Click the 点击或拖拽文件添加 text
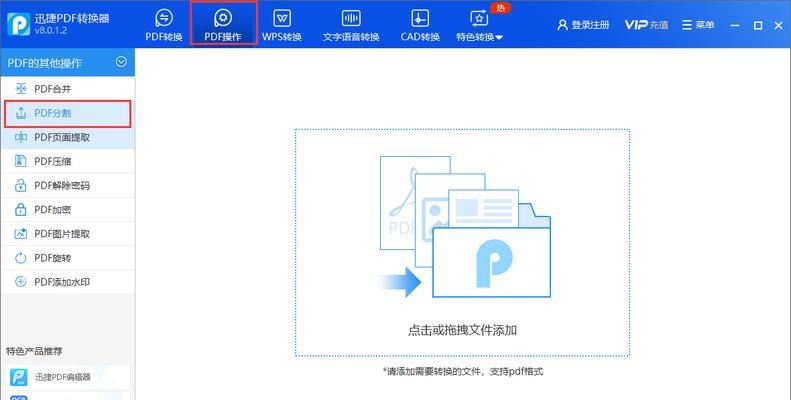The height and width of the screenshot is (400, 791). click(462, 330)
